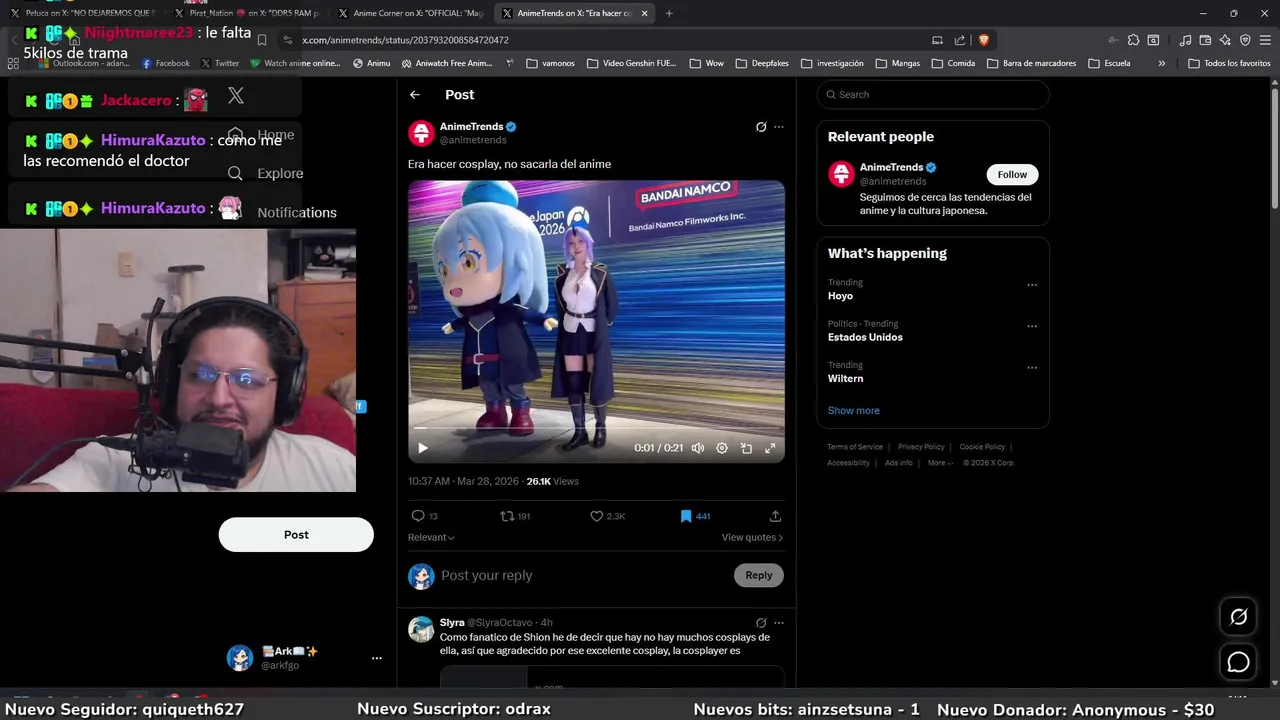Screen dimensions: 1280x720
Task: Click the gray Reply button
Action: point(759,575)
